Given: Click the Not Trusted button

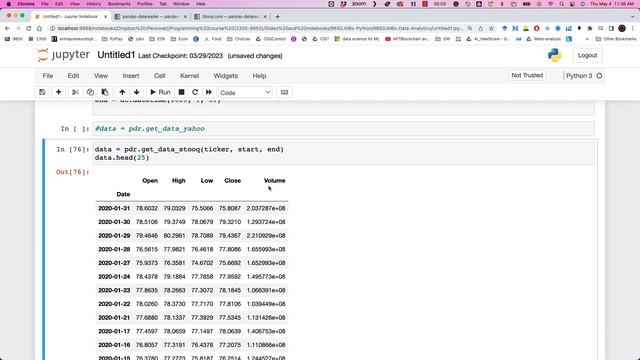Looking at the screenshot, I should [x=527, y=76].
